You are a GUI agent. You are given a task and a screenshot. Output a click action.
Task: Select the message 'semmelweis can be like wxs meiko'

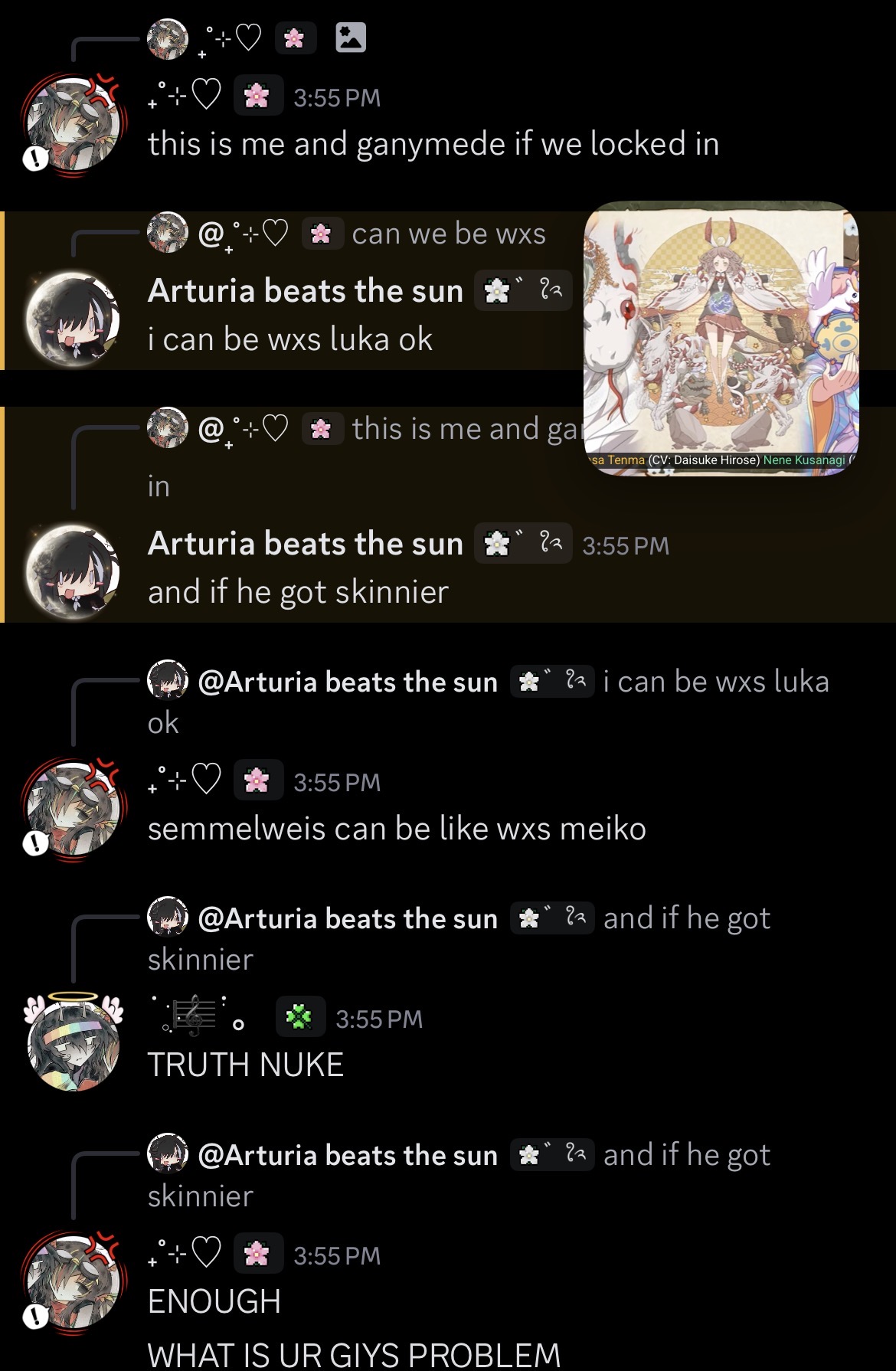[x=397, y=829]
